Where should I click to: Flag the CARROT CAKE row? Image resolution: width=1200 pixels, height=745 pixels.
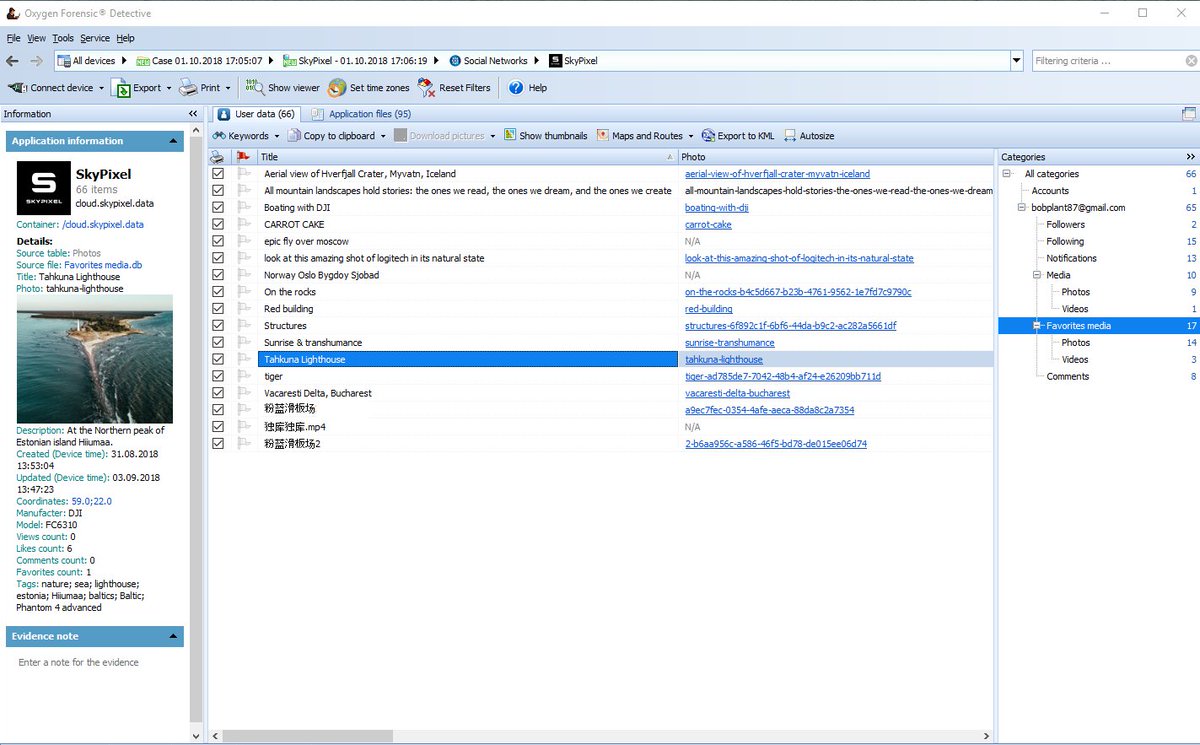pyautogui.click(x=243, y=225)
